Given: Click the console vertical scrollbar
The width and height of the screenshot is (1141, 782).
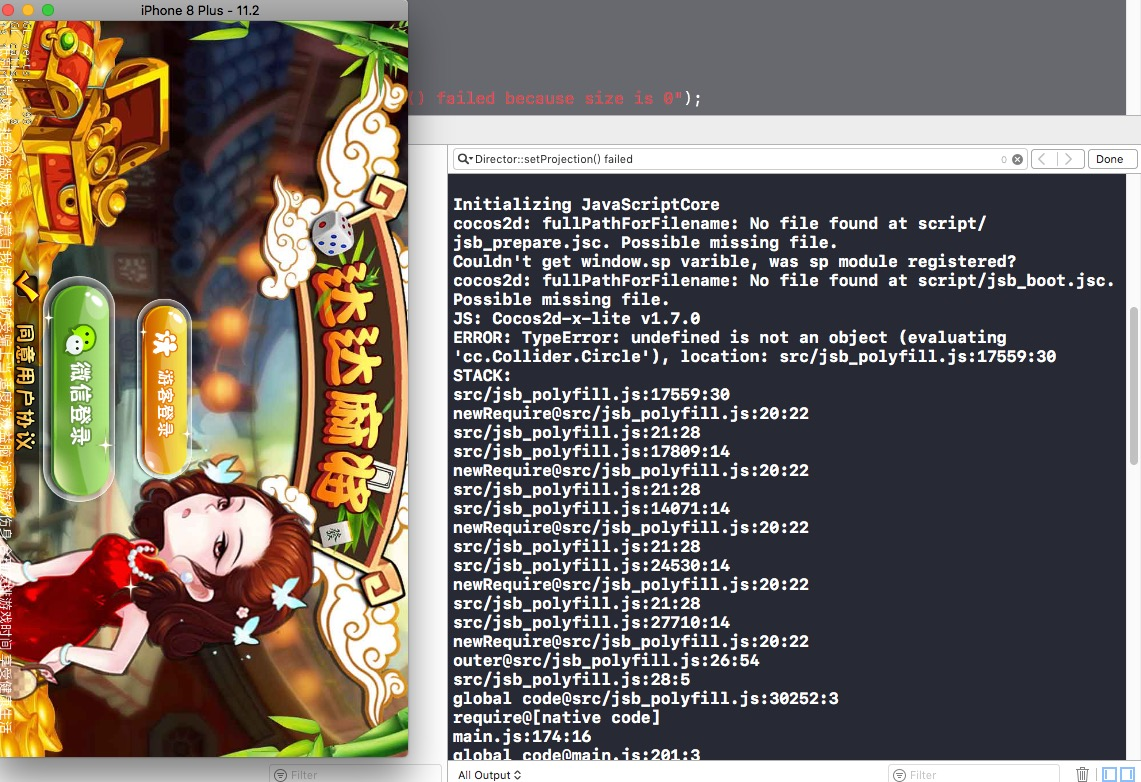Looking at the screenshot, I should (x=1133, y=386).
